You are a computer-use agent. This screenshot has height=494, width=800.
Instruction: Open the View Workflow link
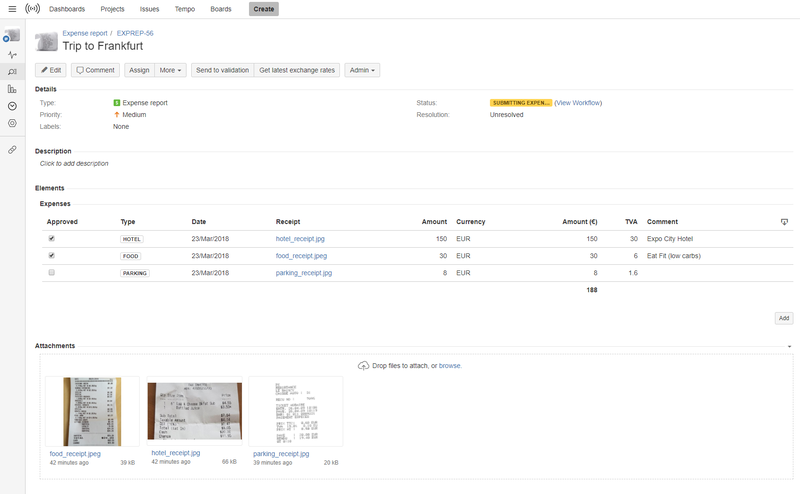click(x=579, y=102)
